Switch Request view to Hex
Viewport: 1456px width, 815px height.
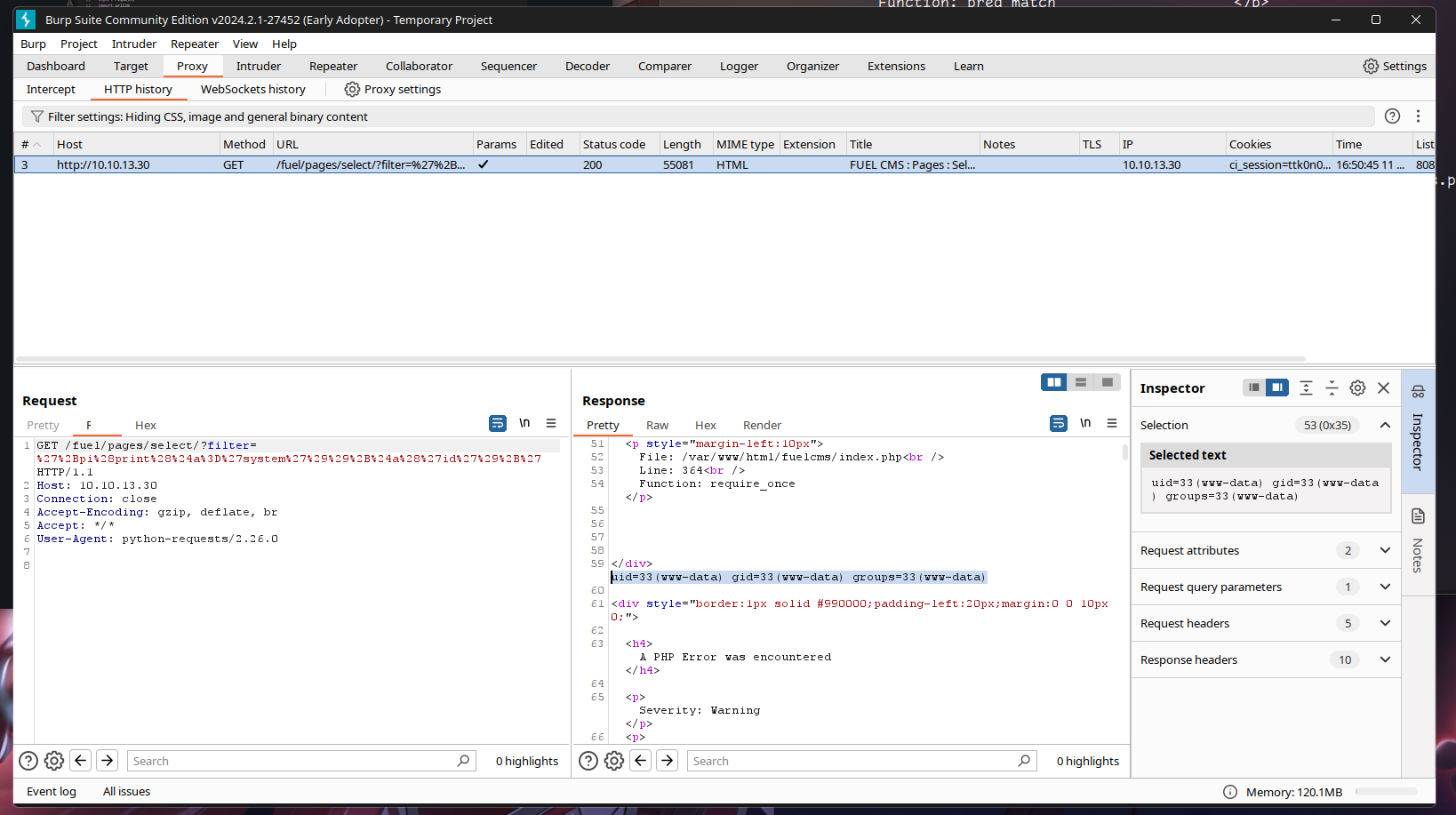pos(146,425)
